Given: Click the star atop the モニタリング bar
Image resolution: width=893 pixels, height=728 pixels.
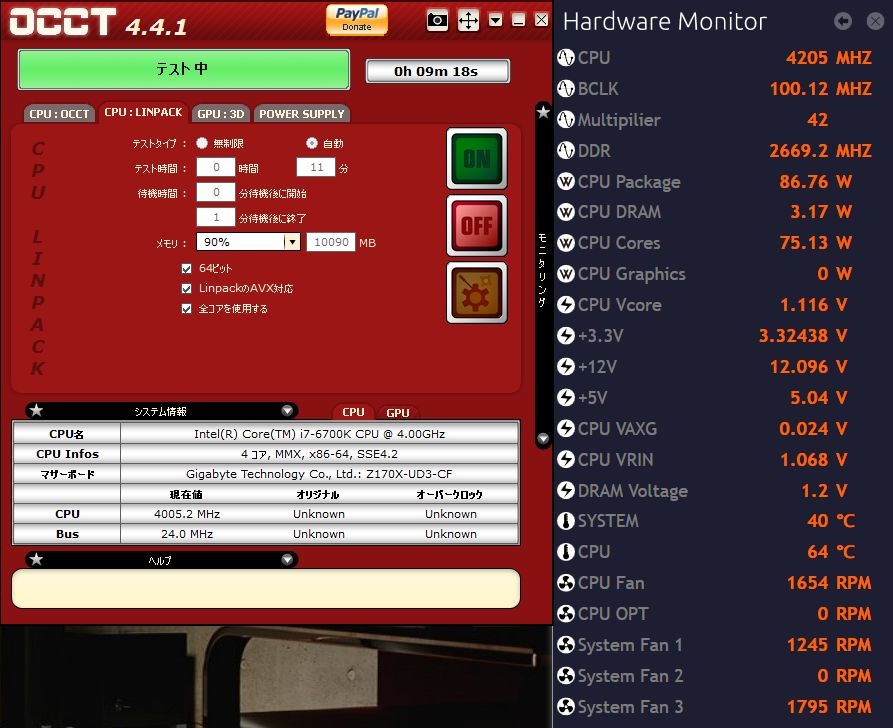Looking at the screenshot, I should pos(543,112).
